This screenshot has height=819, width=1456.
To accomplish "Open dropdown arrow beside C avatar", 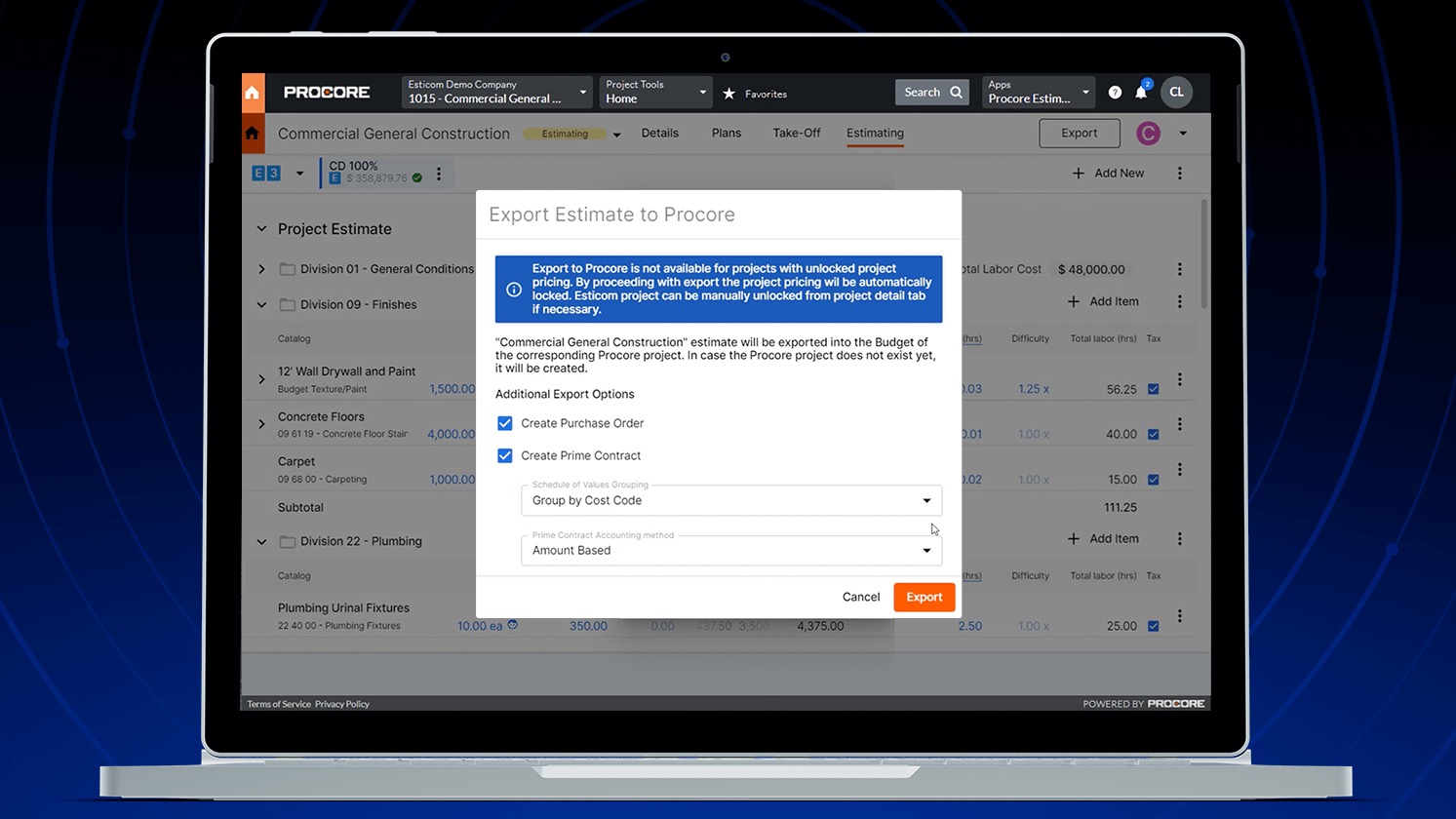I will point(1183,134).
